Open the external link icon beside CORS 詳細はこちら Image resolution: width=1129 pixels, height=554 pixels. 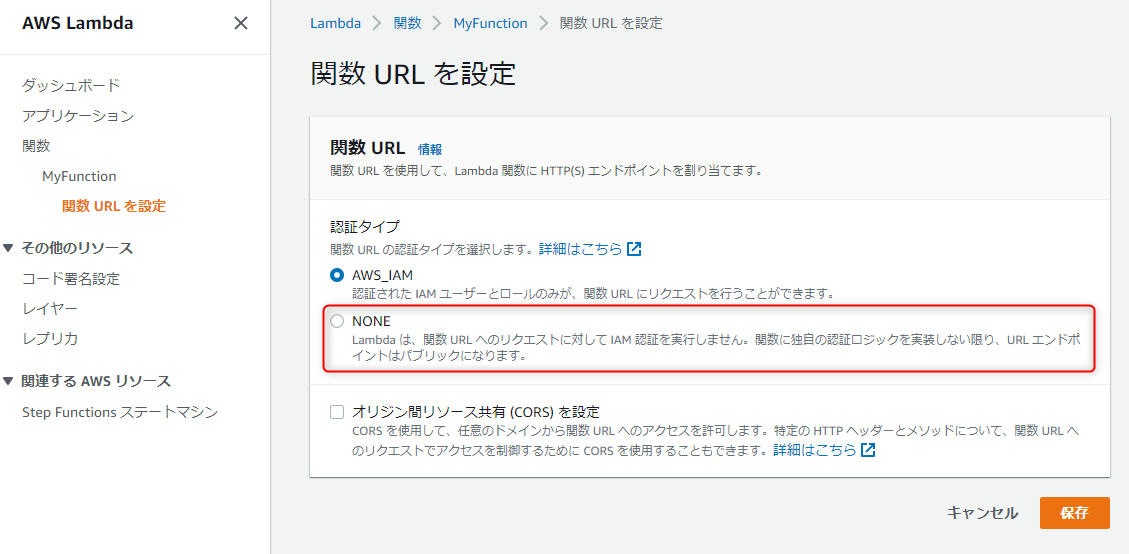pyautogui.click(x=868, y=450)
